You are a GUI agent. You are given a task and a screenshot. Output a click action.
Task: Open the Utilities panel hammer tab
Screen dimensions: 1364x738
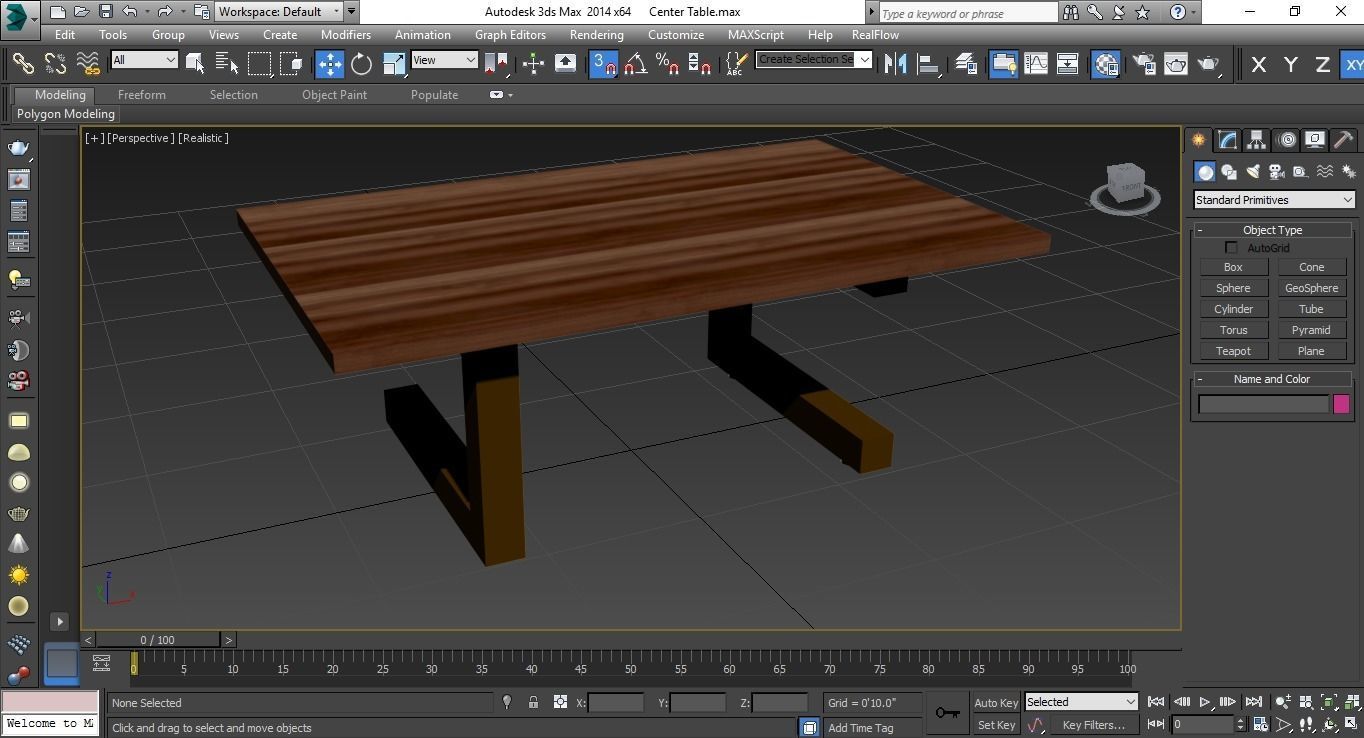pos(1343,140)
